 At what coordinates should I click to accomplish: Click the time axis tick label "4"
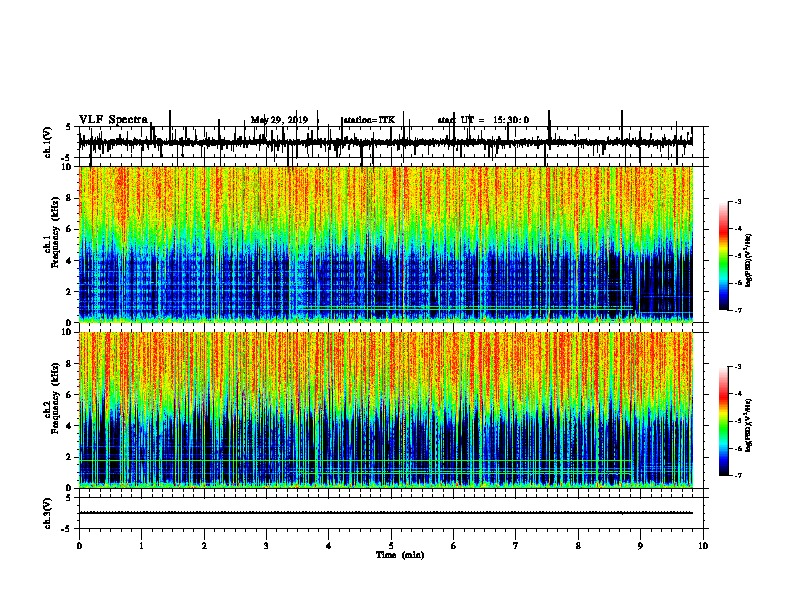329,546
